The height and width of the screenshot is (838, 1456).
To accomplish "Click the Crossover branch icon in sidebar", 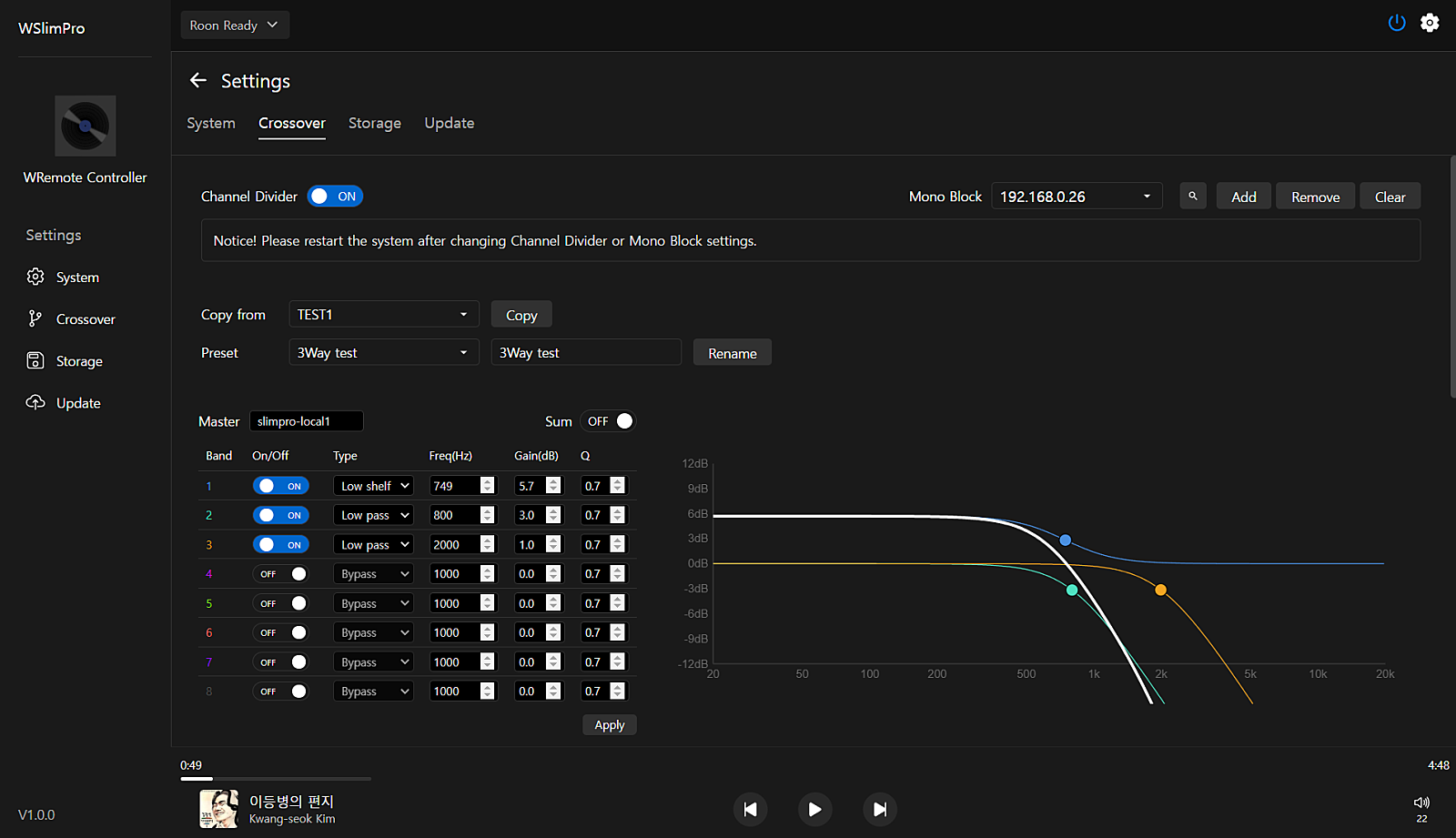I will pos(35,318).
